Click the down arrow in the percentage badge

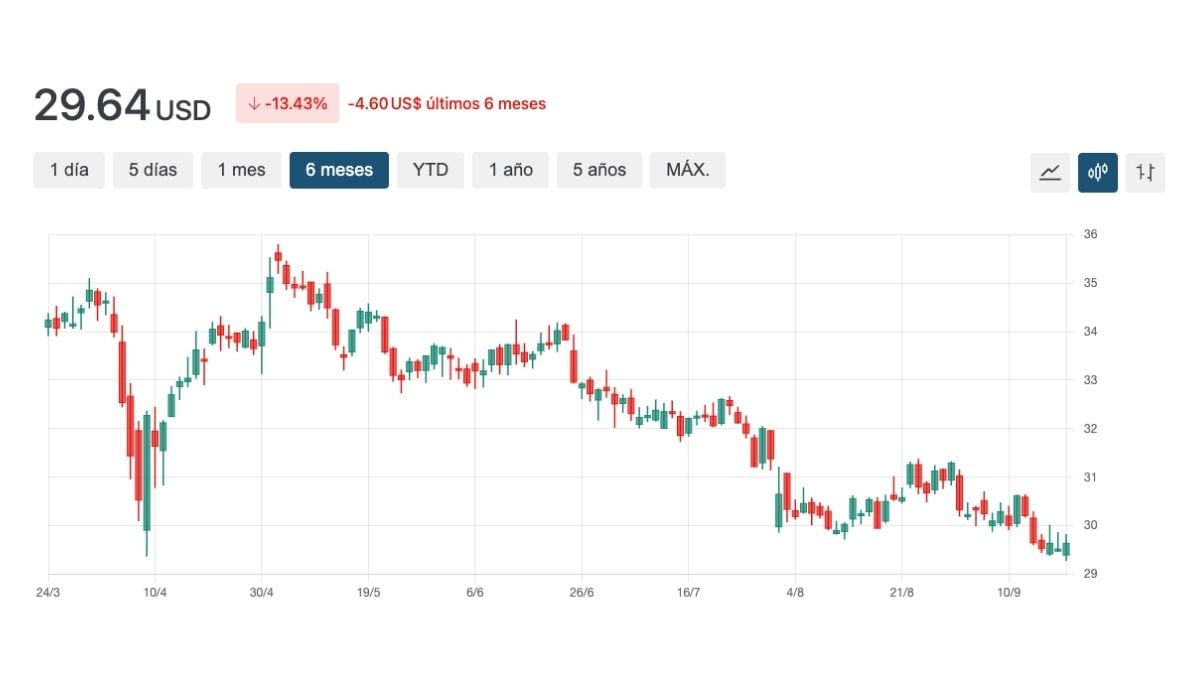[254, 104]
